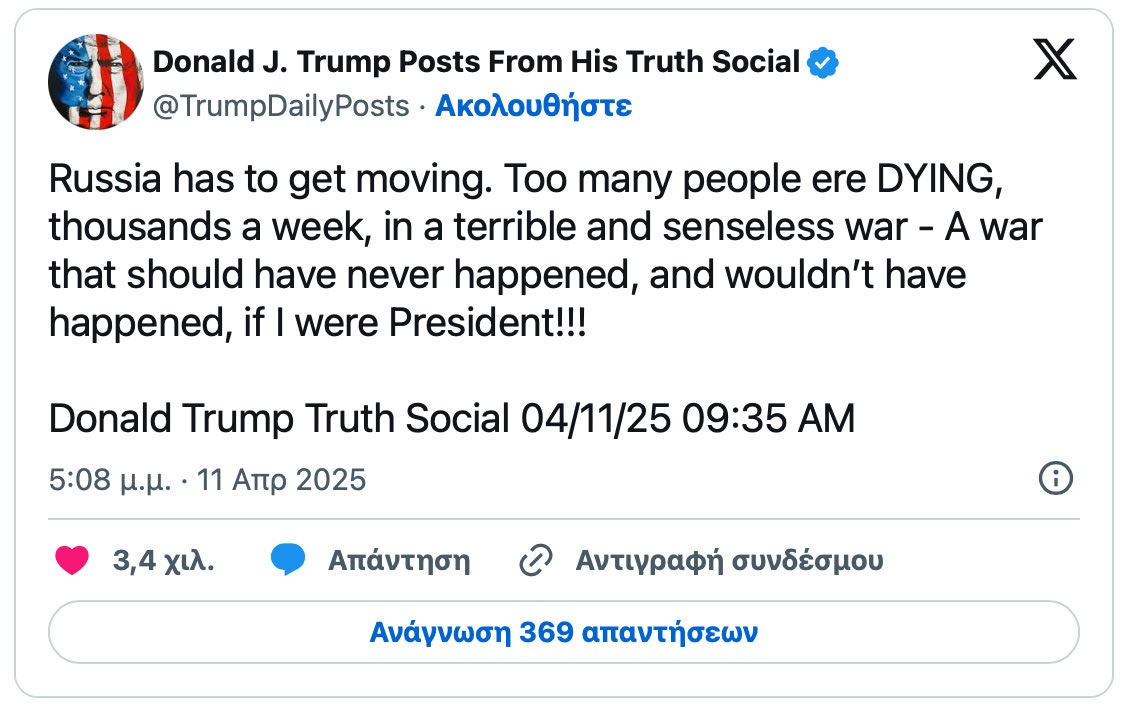Click the chain link copy icon
The image size is (1142, 716).
536,560
